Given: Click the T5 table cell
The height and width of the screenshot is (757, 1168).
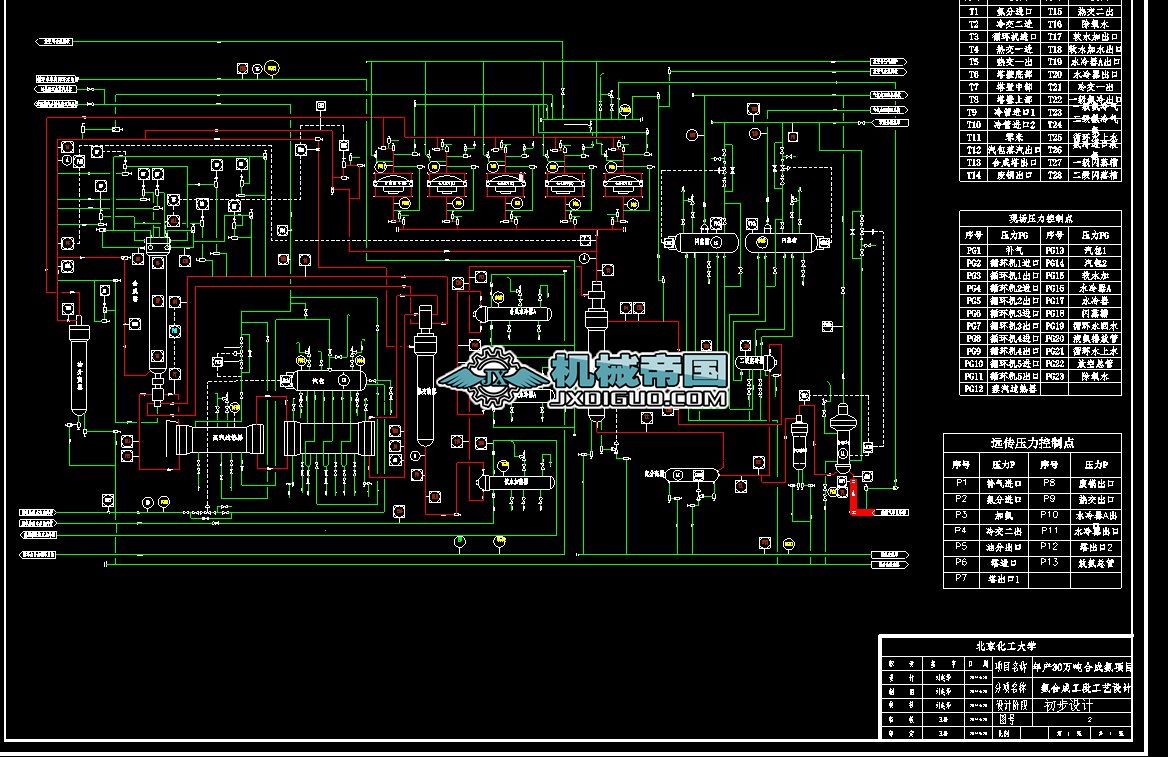Looking at the screenshot, I should [x=974, y=62].
